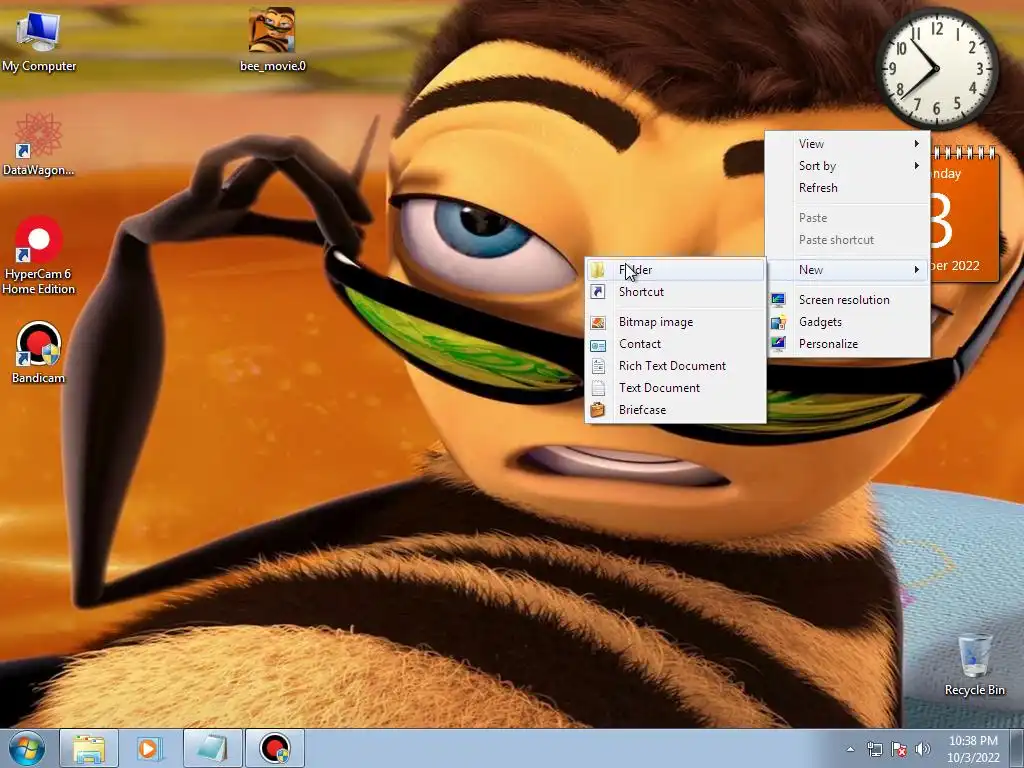This screenshot has height=768, width=1024.
Task: Expand the View submenu
Action: coord(848,144)
